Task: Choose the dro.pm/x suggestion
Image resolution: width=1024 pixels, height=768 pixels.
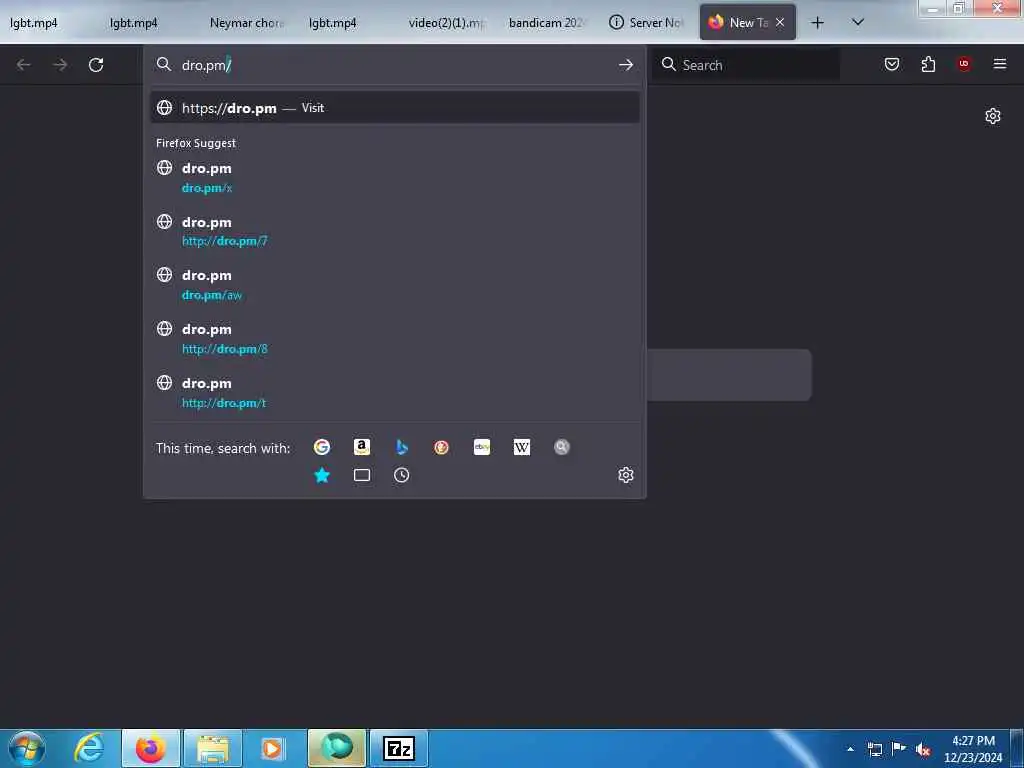Action: 394,178
